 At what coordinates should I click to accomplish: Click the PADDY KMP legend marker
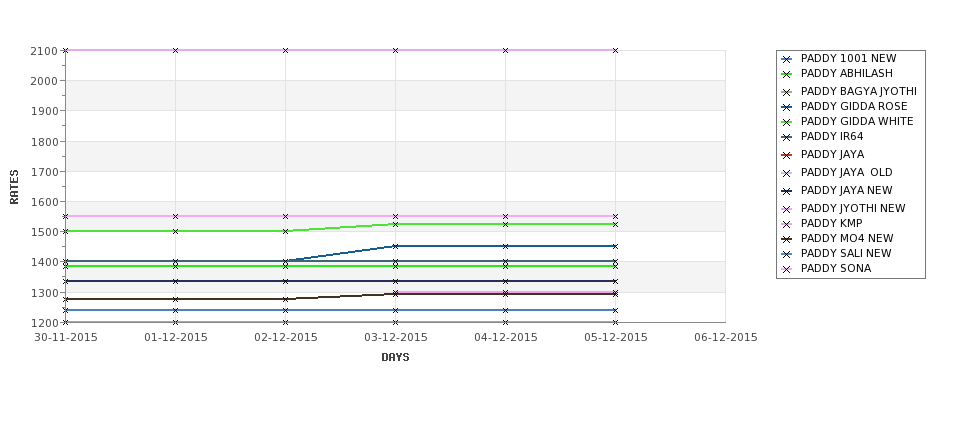[x=787, y=224]
